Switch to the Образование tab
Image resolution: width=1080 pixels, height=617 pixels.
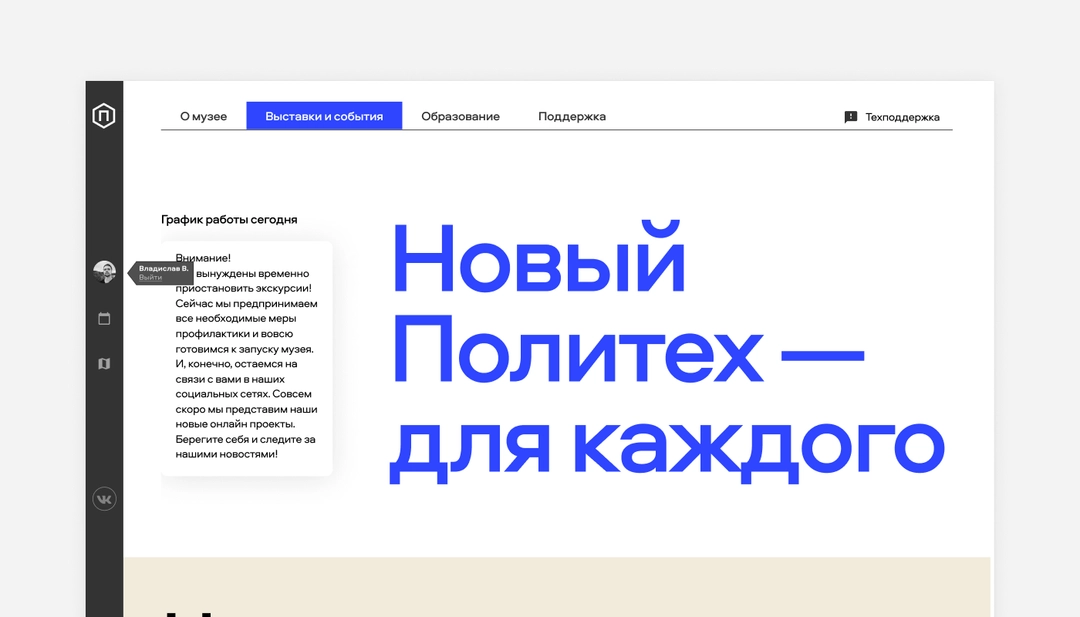tap(461, 116)
